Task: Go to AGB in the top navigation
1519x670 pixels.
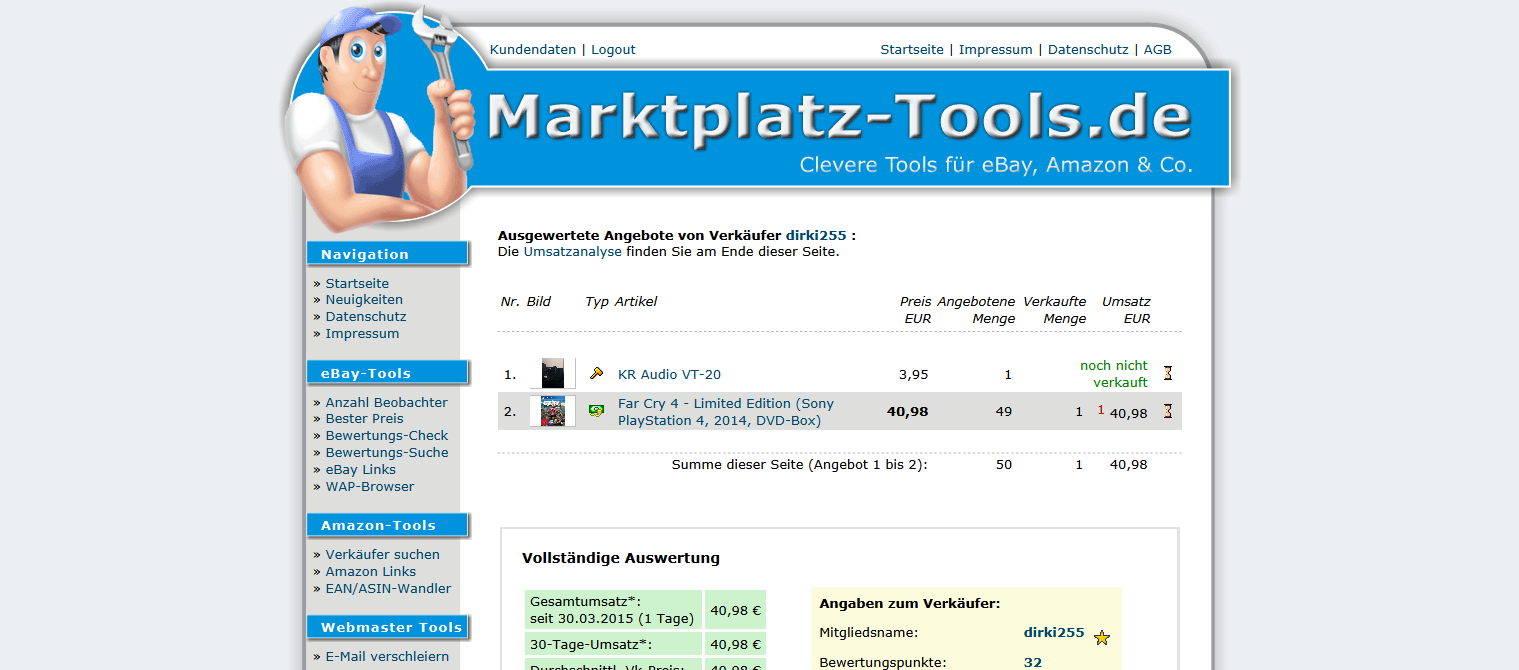Action: (1157, 49)
